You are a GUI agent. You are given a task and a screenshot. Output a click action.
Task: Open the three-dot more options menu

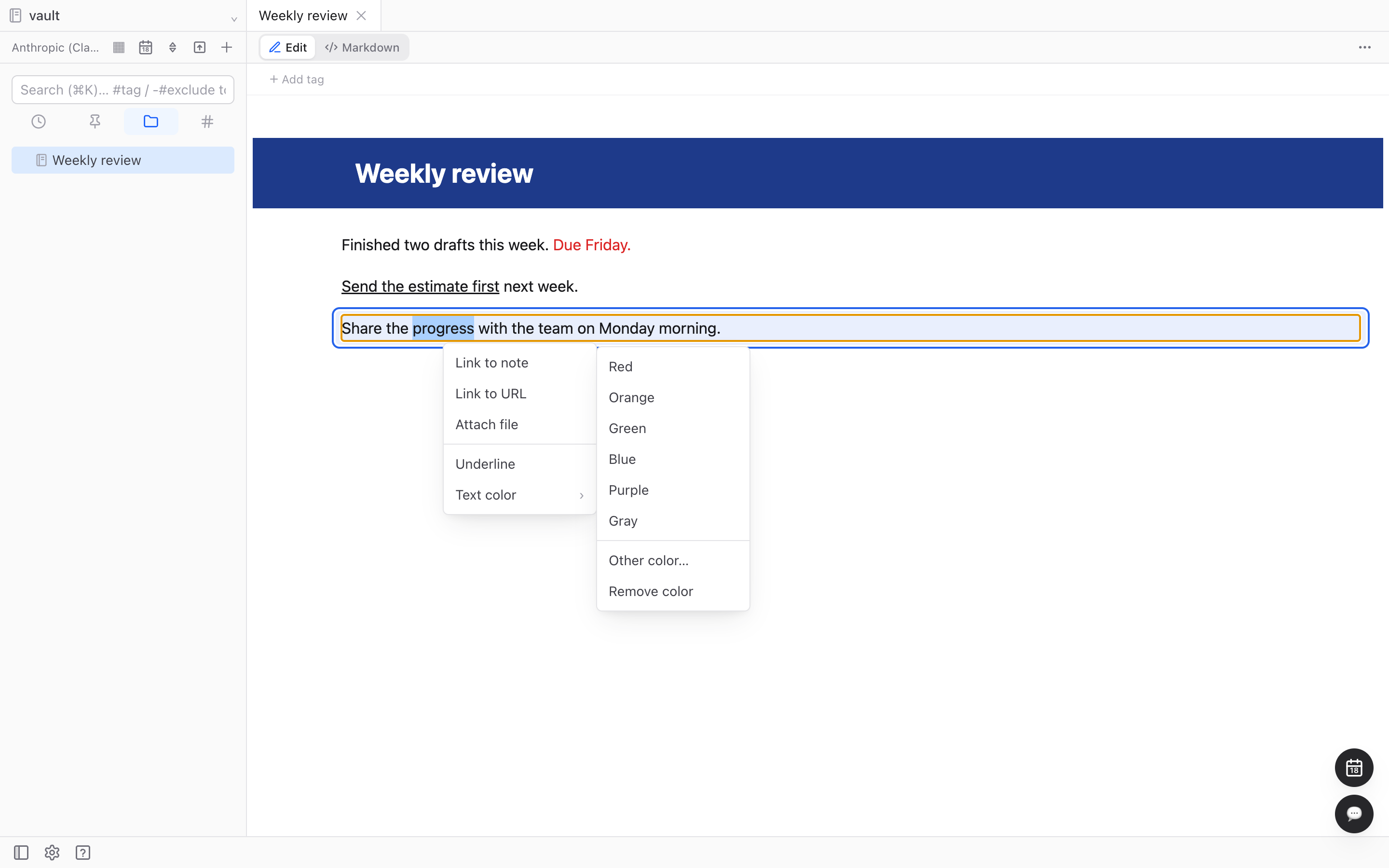coord(1365,47)
